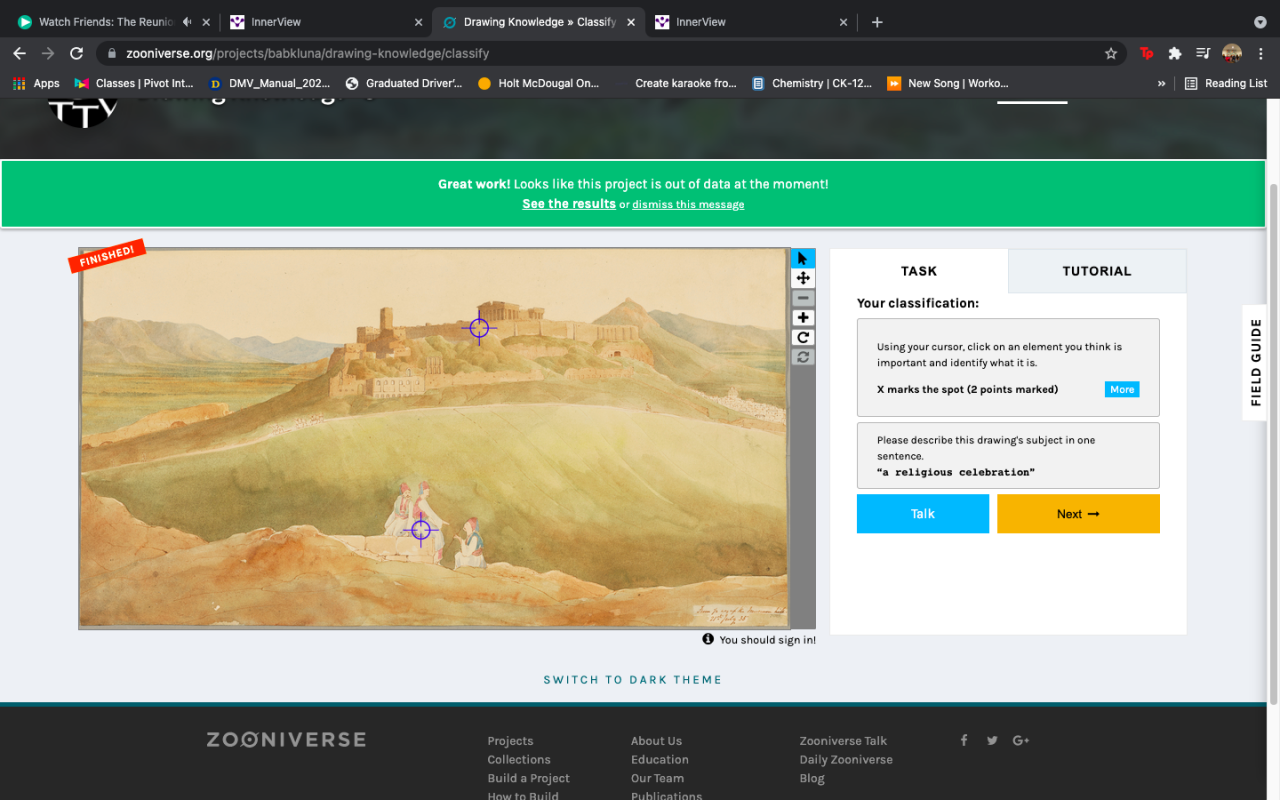Zoom out of the drawing image

[x=803, y=298]
